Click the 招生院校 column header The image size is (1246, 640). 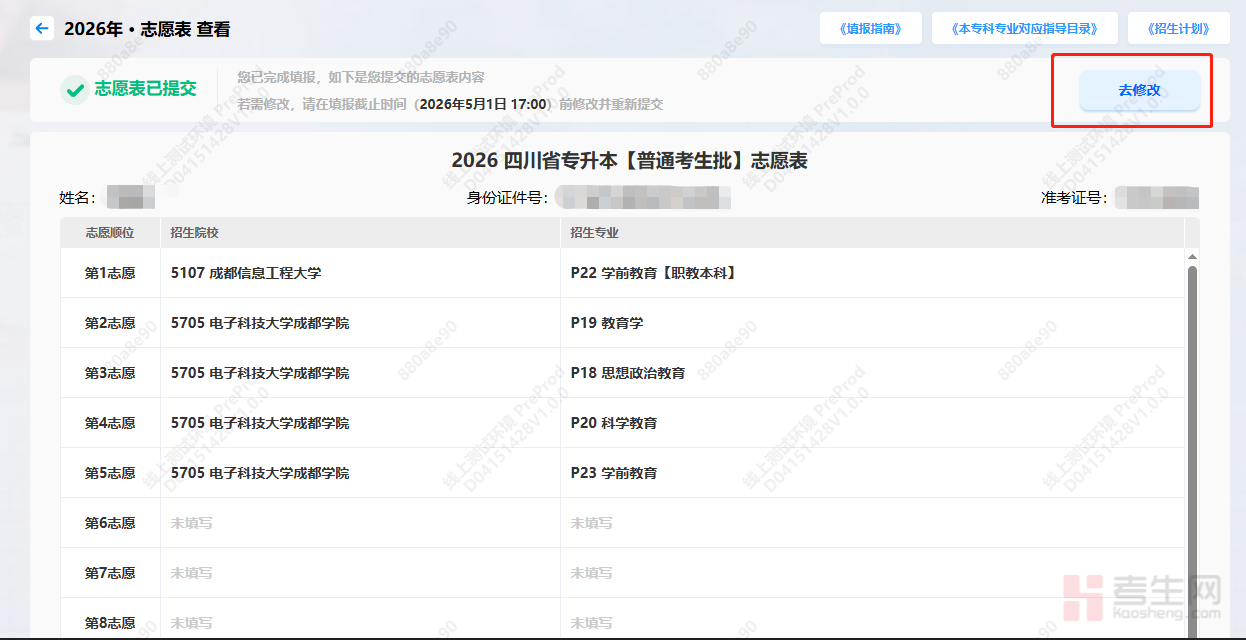pyautogui.click(x=194, y=233)
